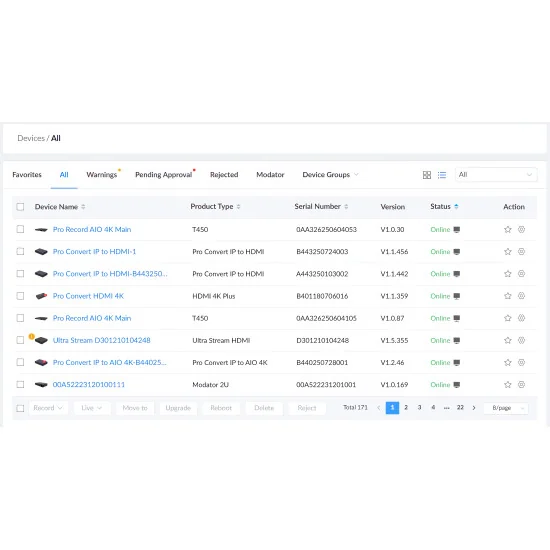The height and width of the screenshot is (550, 550).
Task: Click the Devices breadcrumb
Action: coord(31,138)
